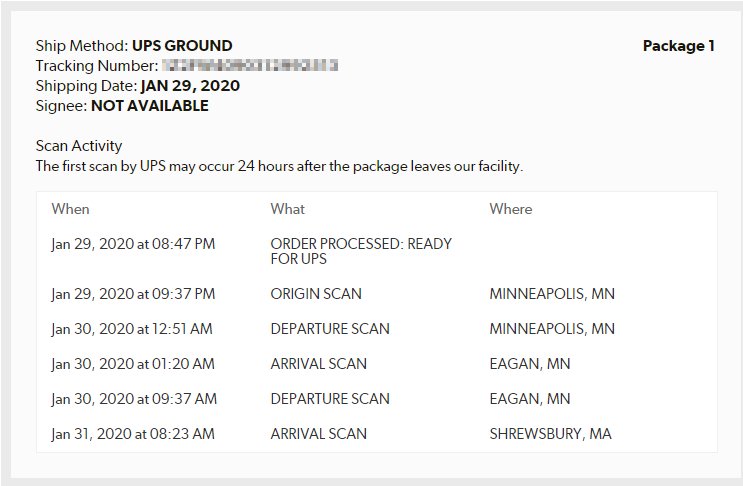This screenshot has height=486, width=743.
Task: Click the shipping date JAN 29, 2020
Action: point(190,85)
